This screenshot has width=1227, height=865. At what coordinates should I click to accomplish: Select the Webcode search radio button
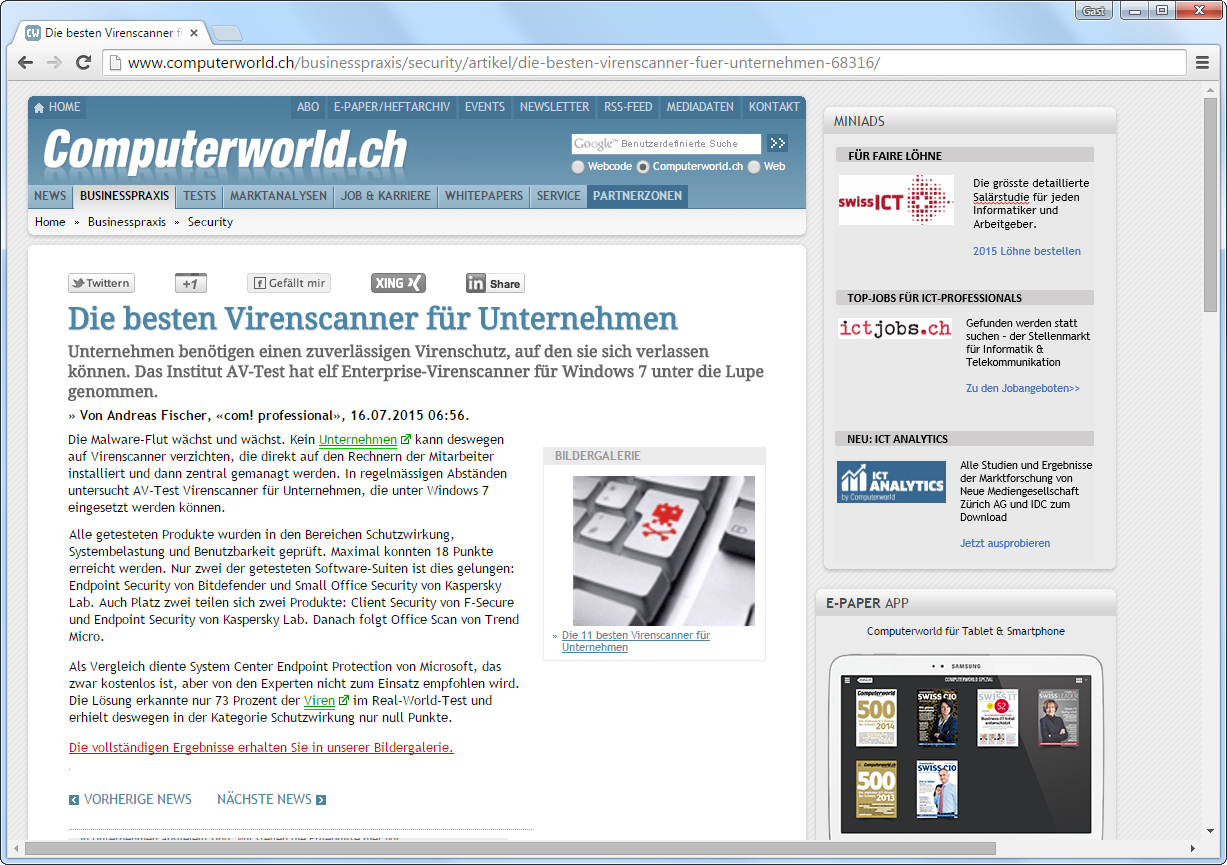tap(578, 167)
